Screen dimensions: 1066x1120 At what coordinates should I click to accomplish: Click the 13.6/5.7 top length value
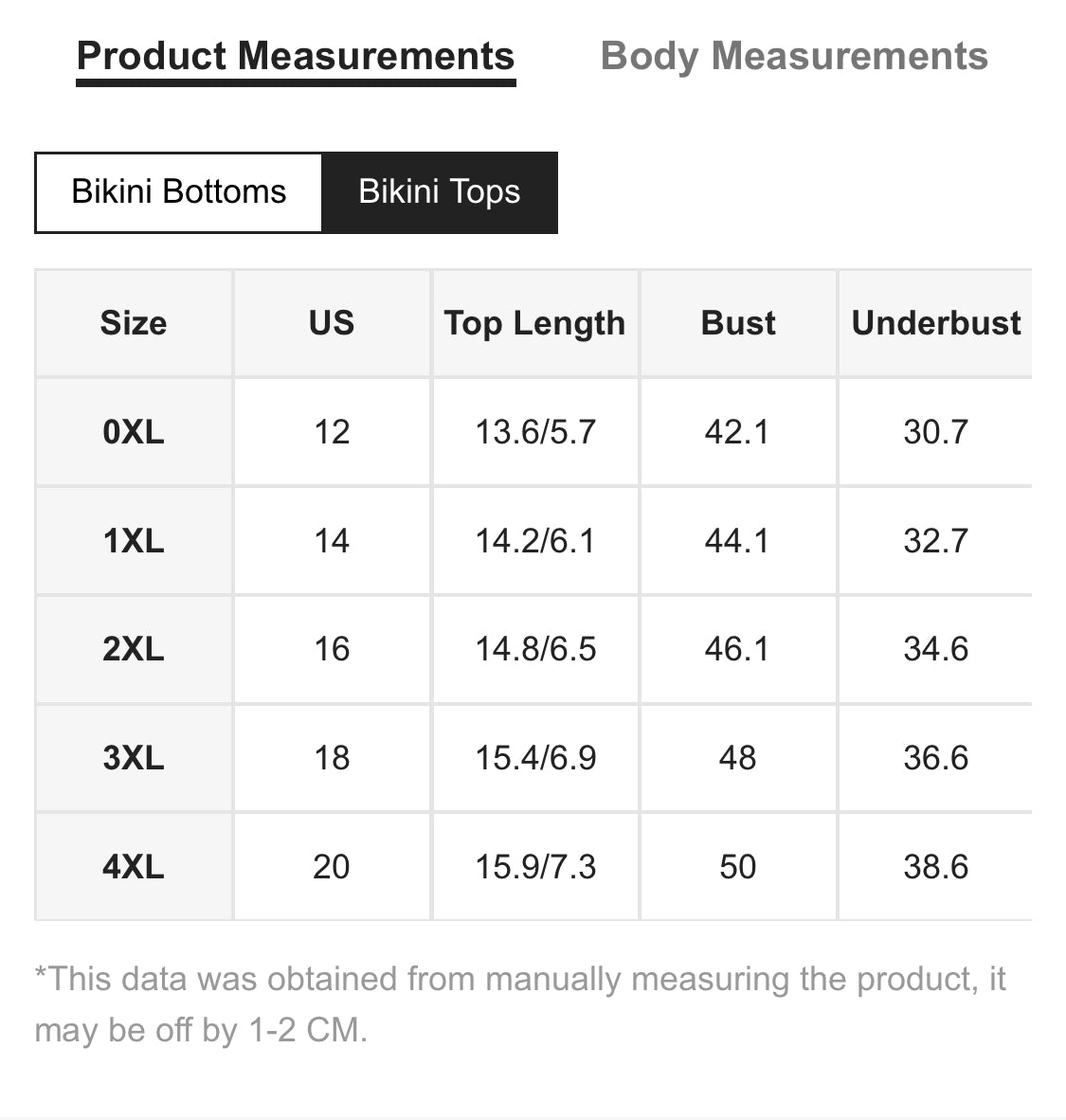[535, 432]
